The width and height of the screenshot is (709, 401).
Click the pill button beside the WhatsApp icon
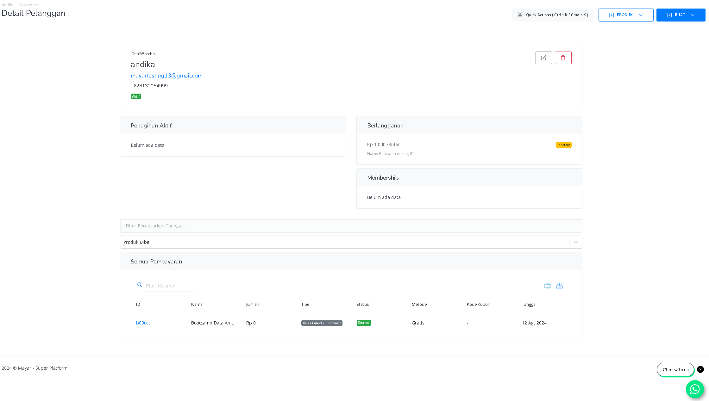[675, 370]
